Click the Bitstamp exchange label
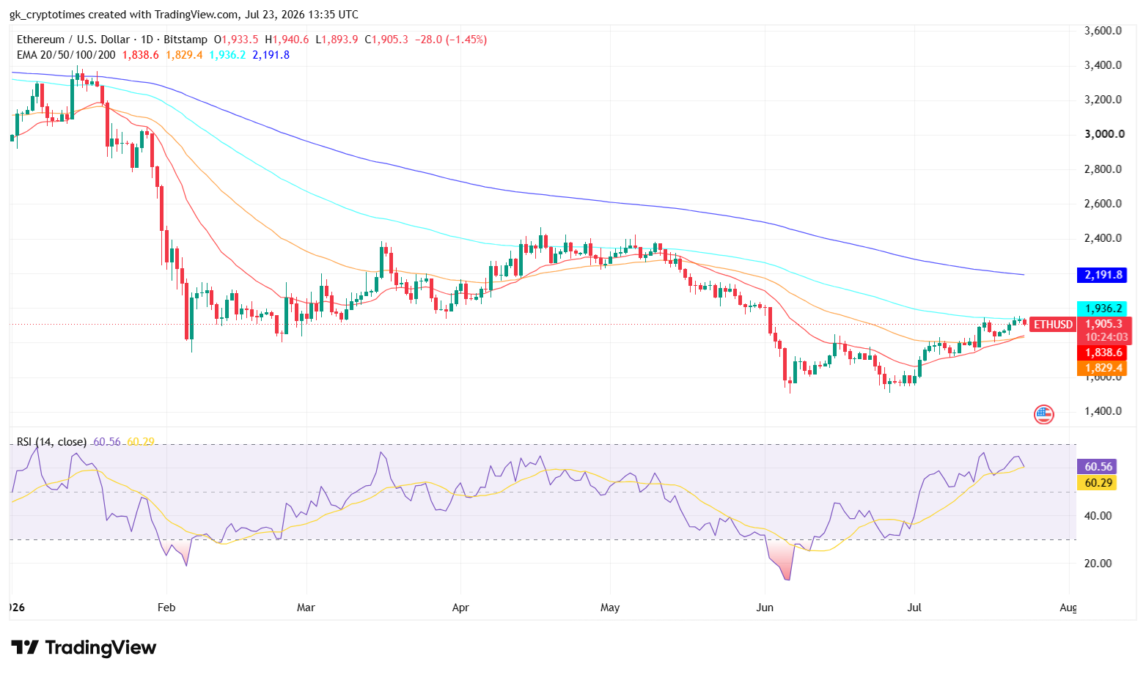The image size is (1146, 675). tap(186, 39)
